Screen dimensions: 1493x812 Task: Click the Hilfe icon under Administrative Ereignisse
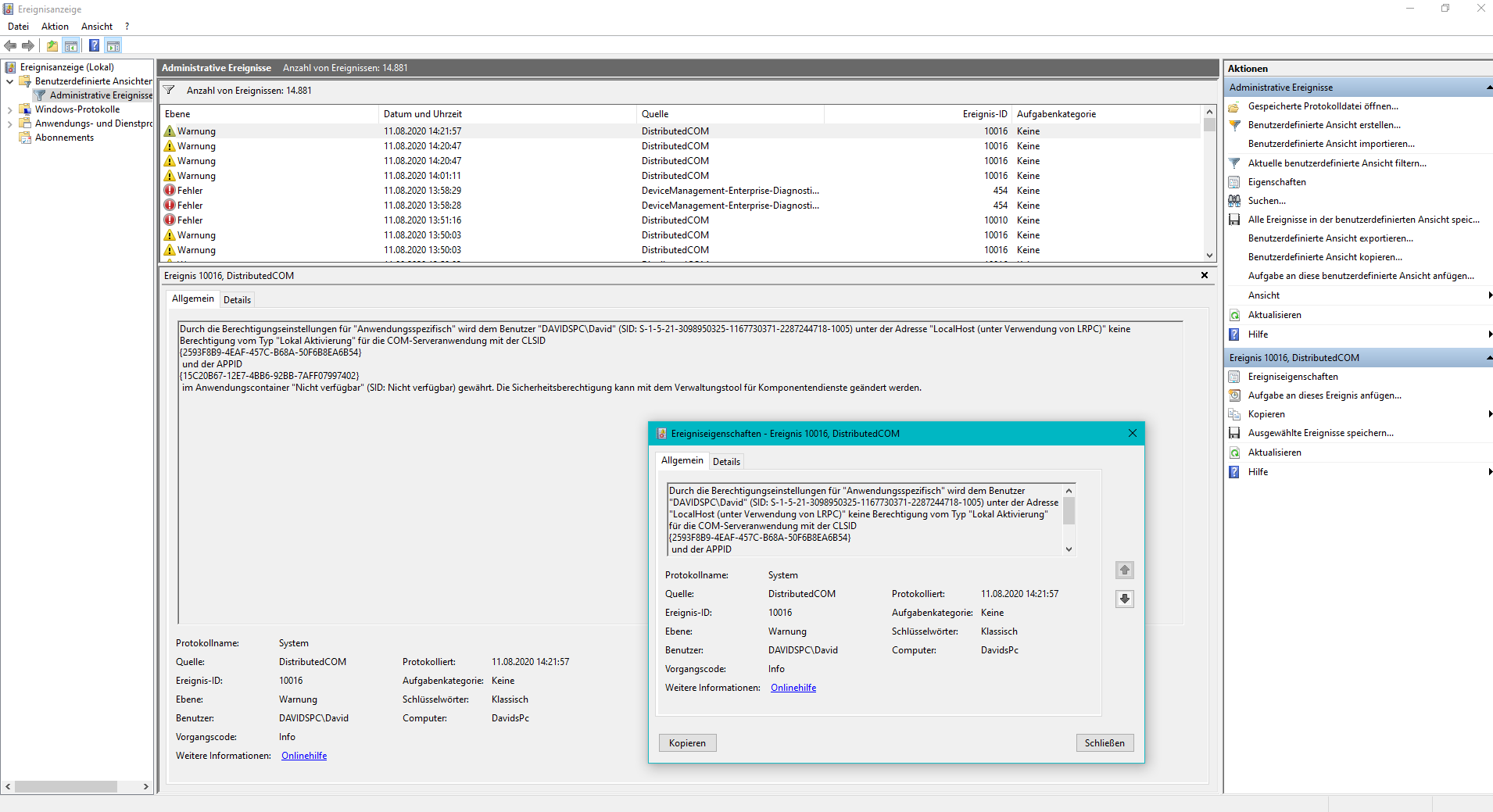click(x=1234, y=334)
